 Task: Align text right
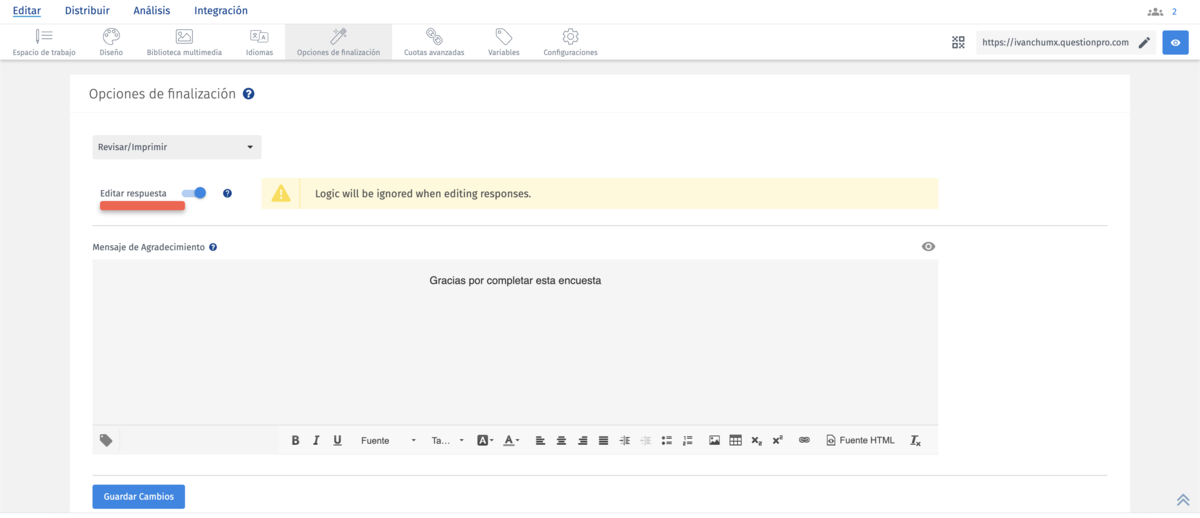582,440
